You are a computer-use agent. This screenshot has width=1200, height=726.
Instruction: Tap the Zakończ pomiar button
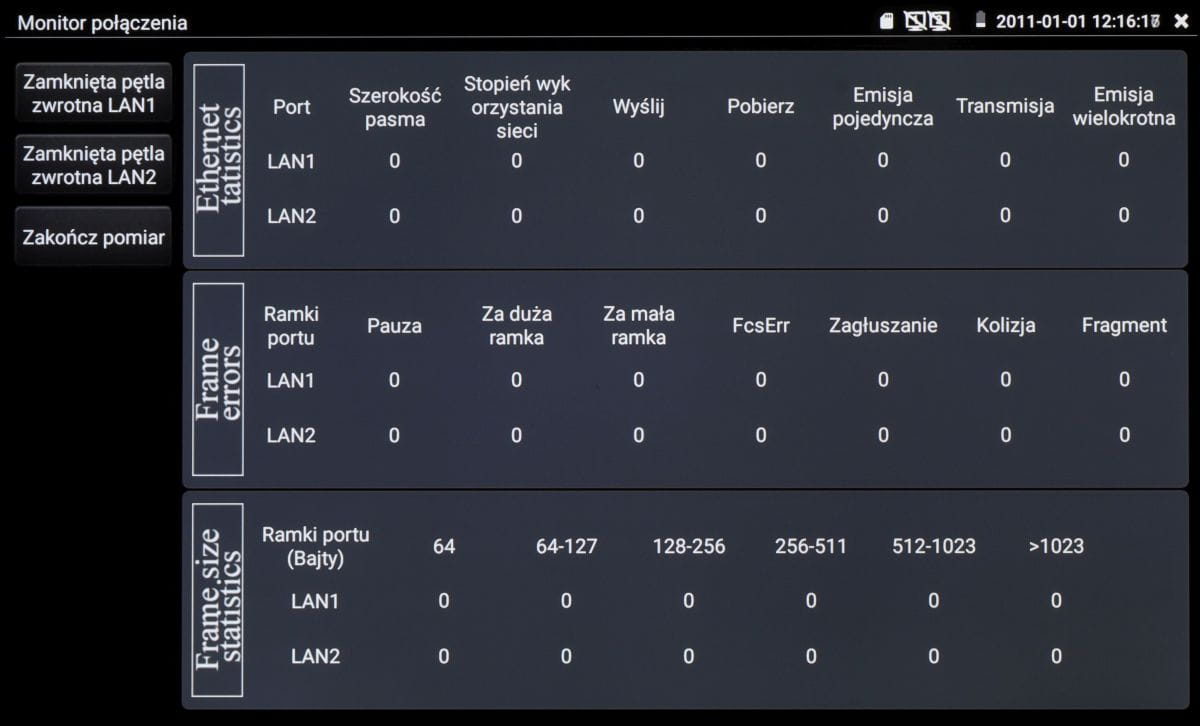[x=93, y=238]
